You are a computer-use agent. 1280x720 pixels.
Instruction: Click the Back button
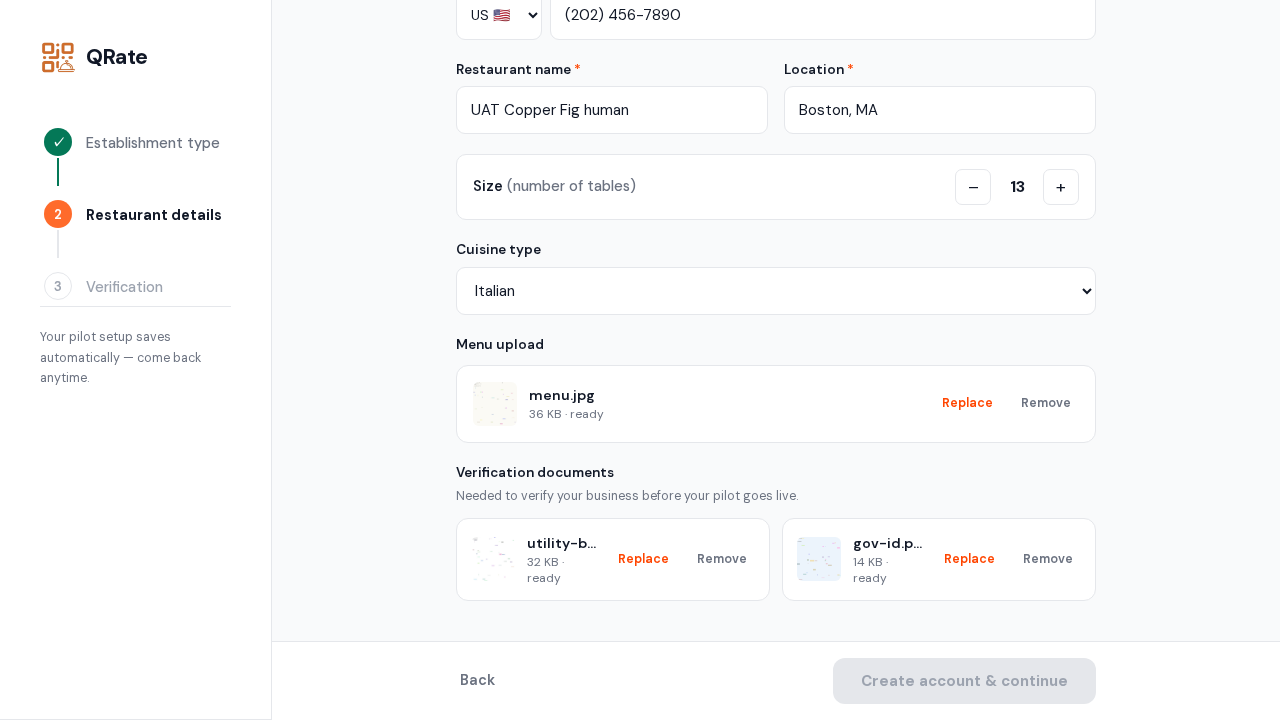click(477, 680)
